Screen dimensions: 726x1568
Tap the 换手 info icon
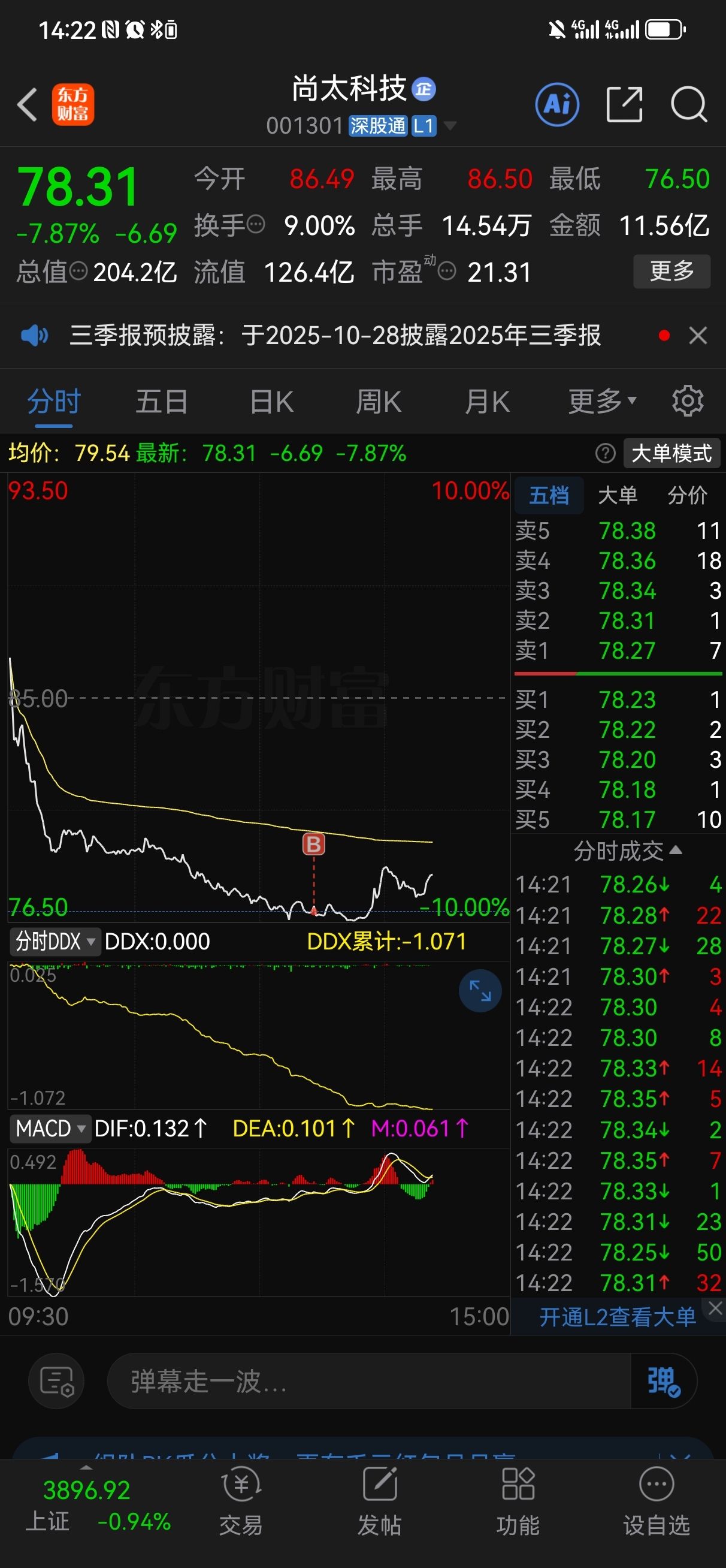pyautogui.click(x=256, y=225)
